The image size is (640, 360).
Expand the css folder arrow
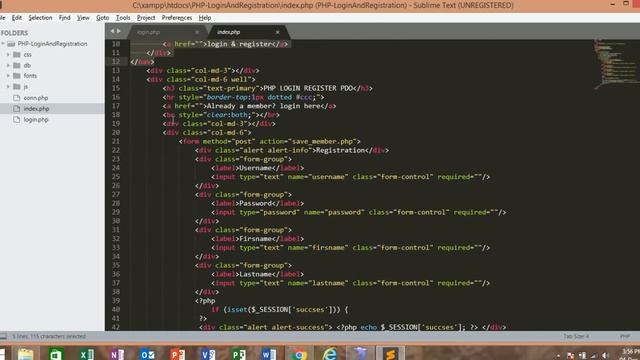coord(8,54)
